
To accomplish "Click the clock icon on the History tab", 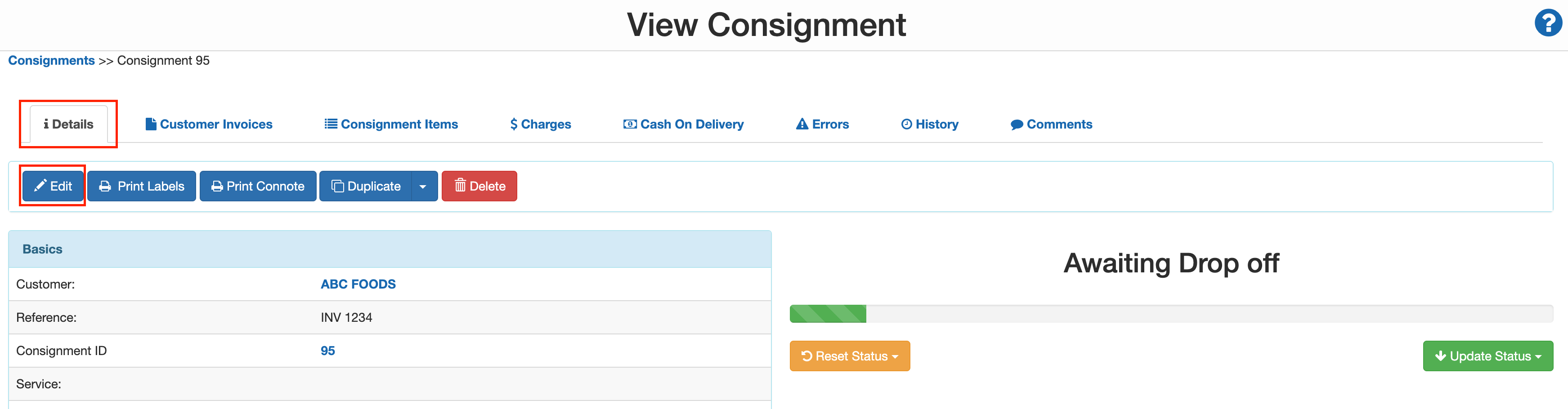I will [906, 124].
